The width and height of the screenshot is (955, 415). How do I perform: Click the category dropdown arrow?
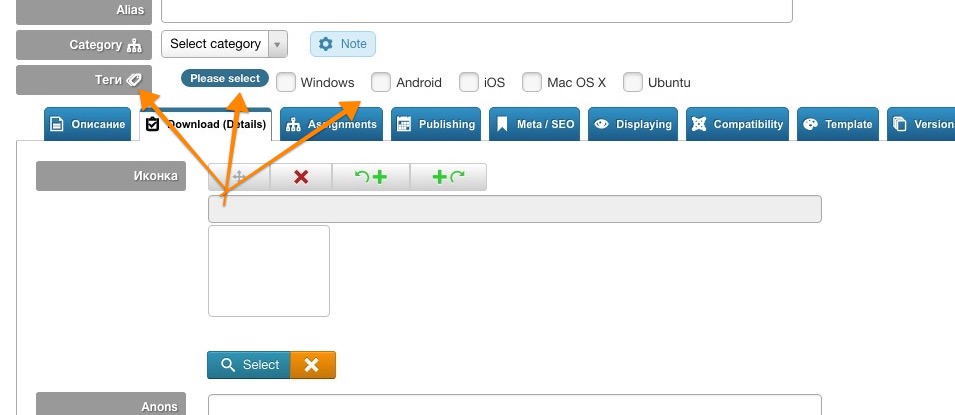[277, 44]
